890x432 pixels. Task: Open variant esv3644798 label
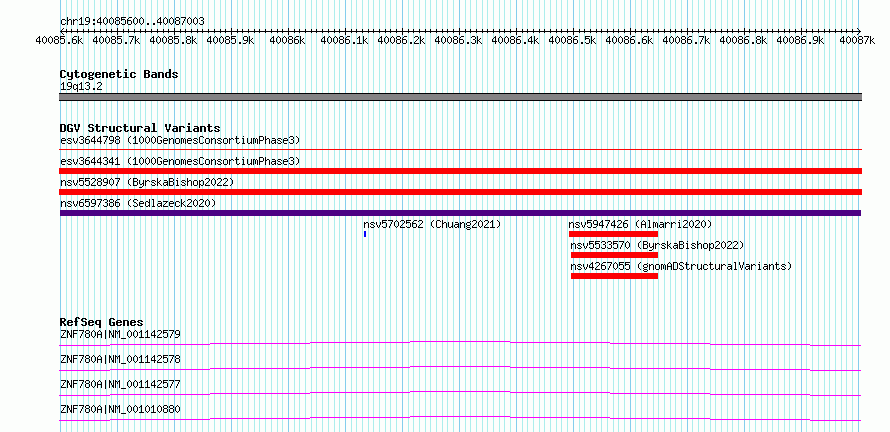tap(180, 140)
